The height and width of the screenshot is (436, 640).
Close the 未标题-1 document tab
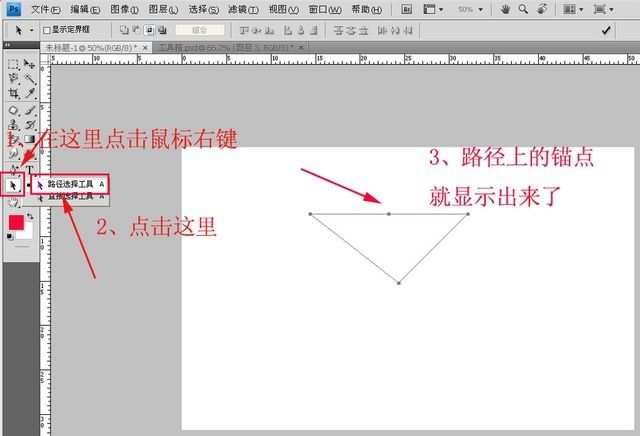click(145, 48)
